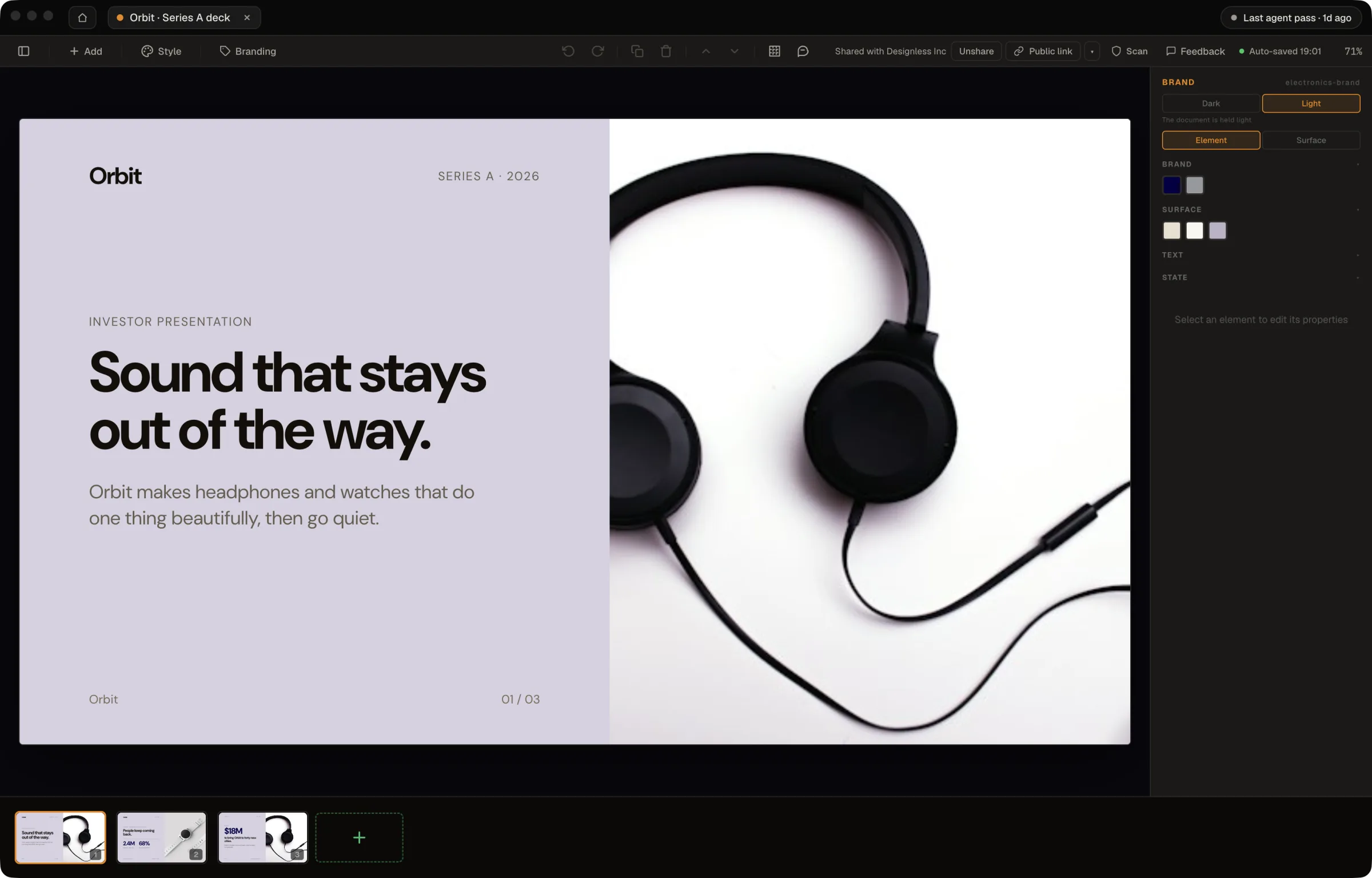
Task: Move slide up with chevron arrow
Action: click(x=706, y=51)
